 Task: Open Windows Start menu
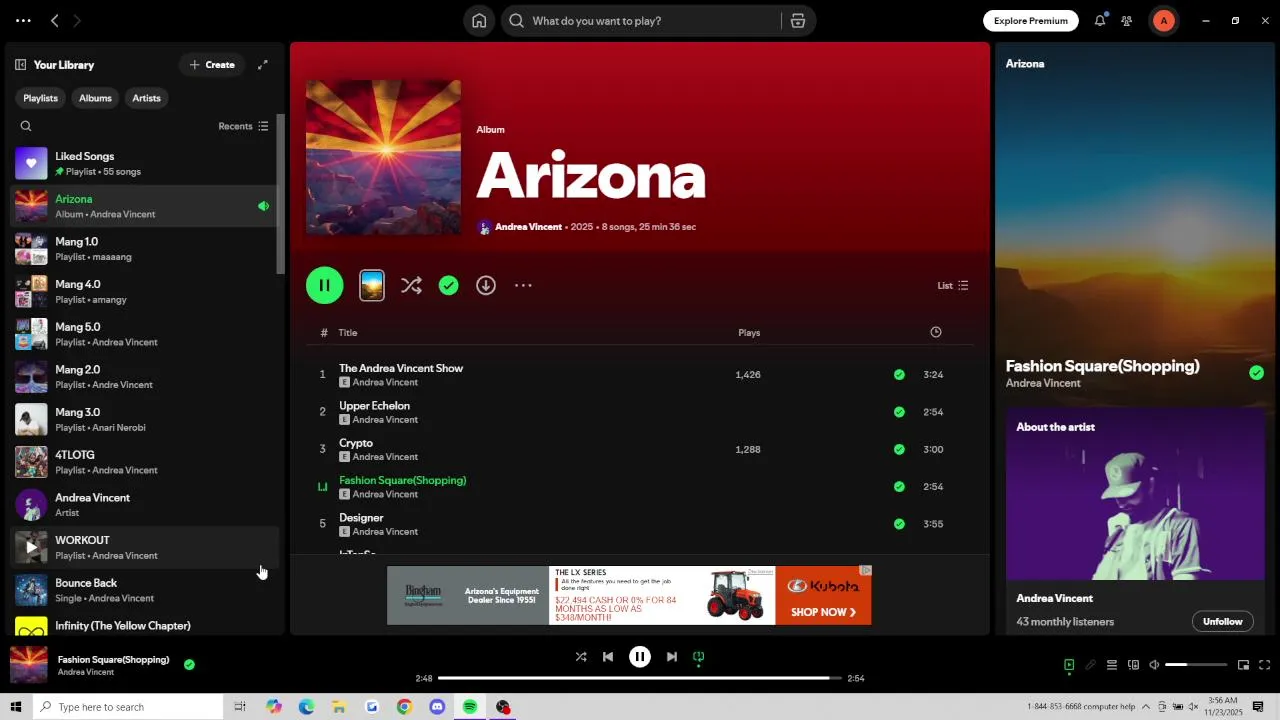click(15, 707)
